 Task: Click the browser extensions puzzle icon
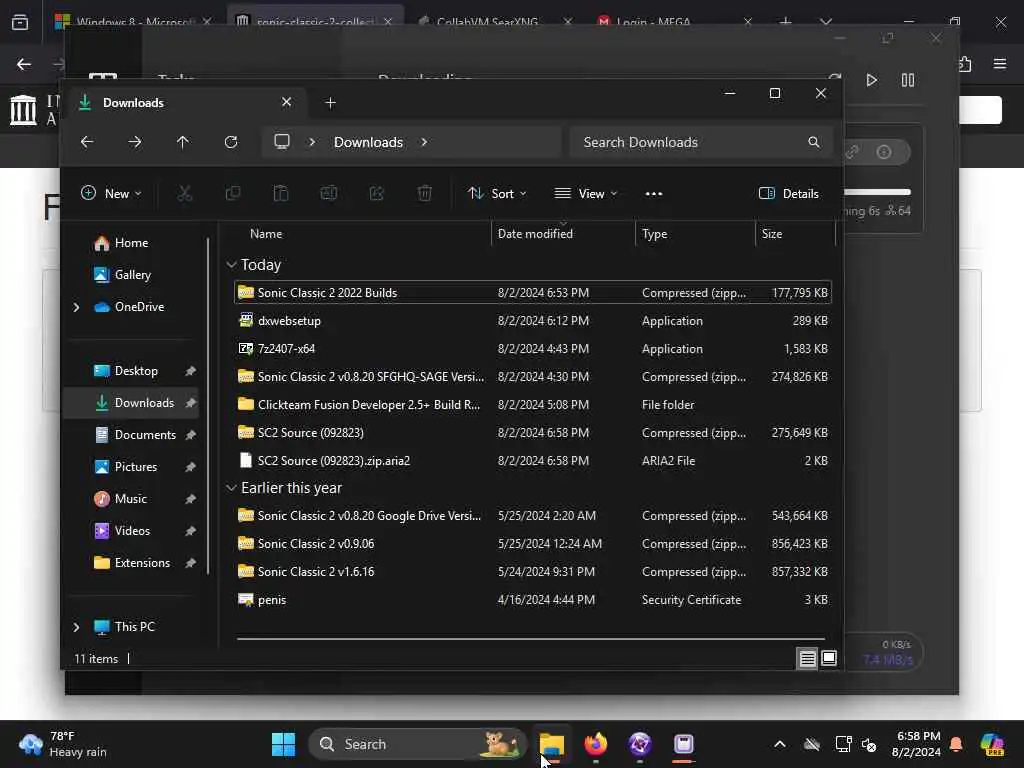pos(965,64)
